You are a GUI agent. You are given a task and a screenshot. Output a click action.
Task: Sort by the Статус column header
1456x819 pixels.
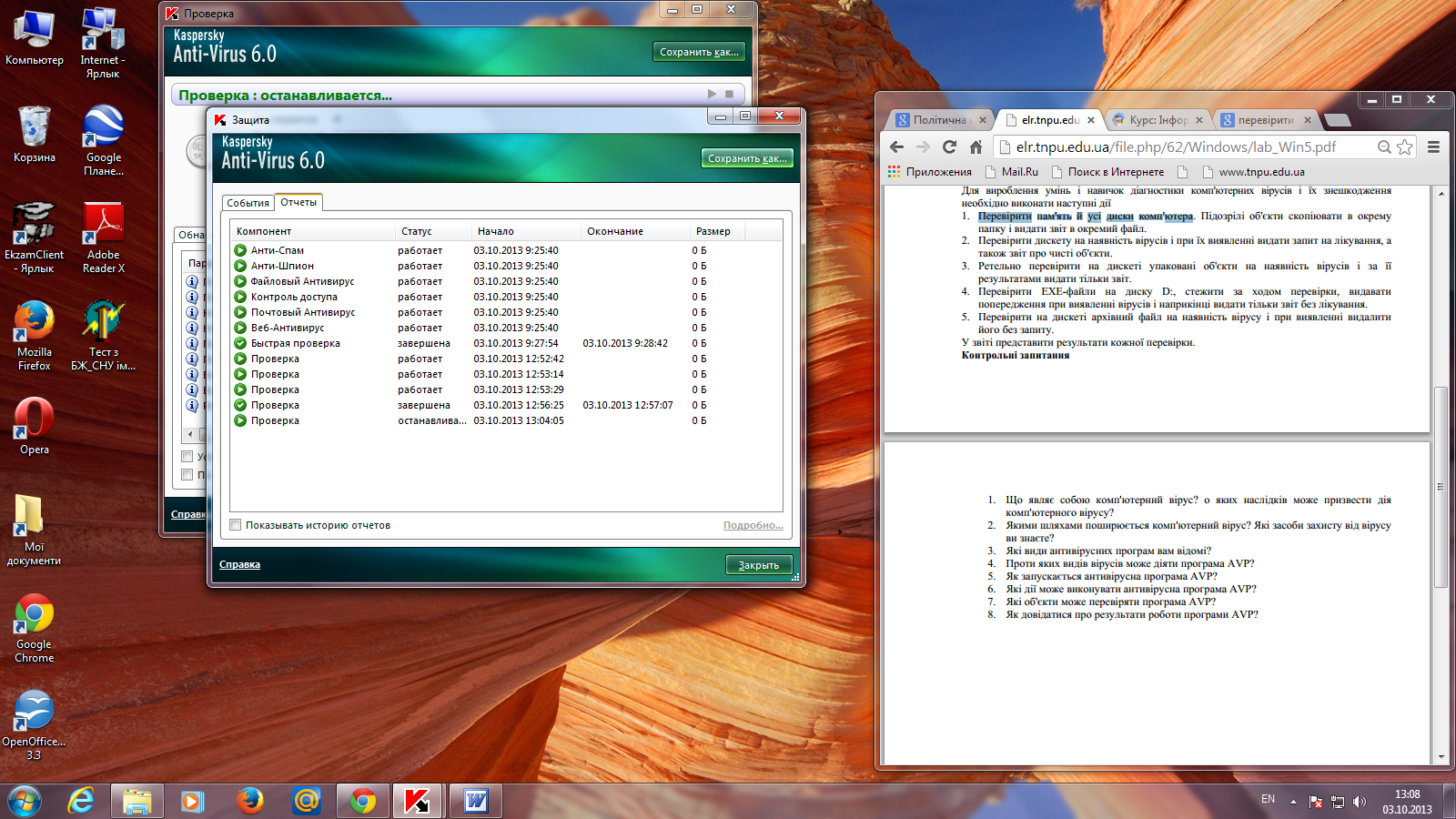[x=432, y=231]
